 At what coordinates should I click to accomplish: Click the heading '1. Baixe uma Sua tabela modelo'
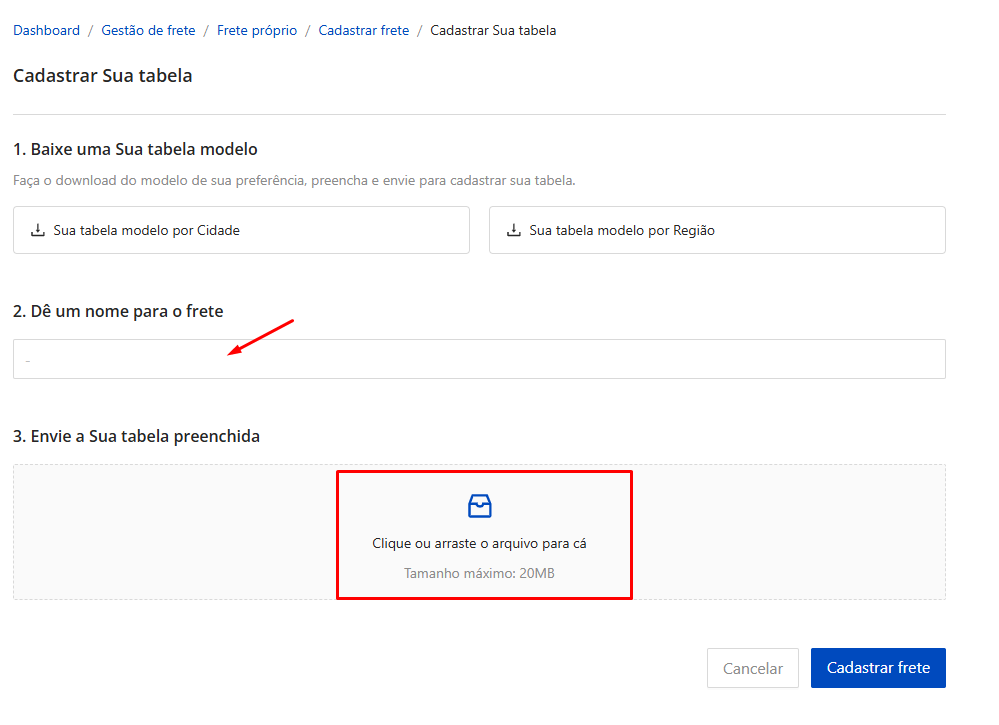(135, 149)
